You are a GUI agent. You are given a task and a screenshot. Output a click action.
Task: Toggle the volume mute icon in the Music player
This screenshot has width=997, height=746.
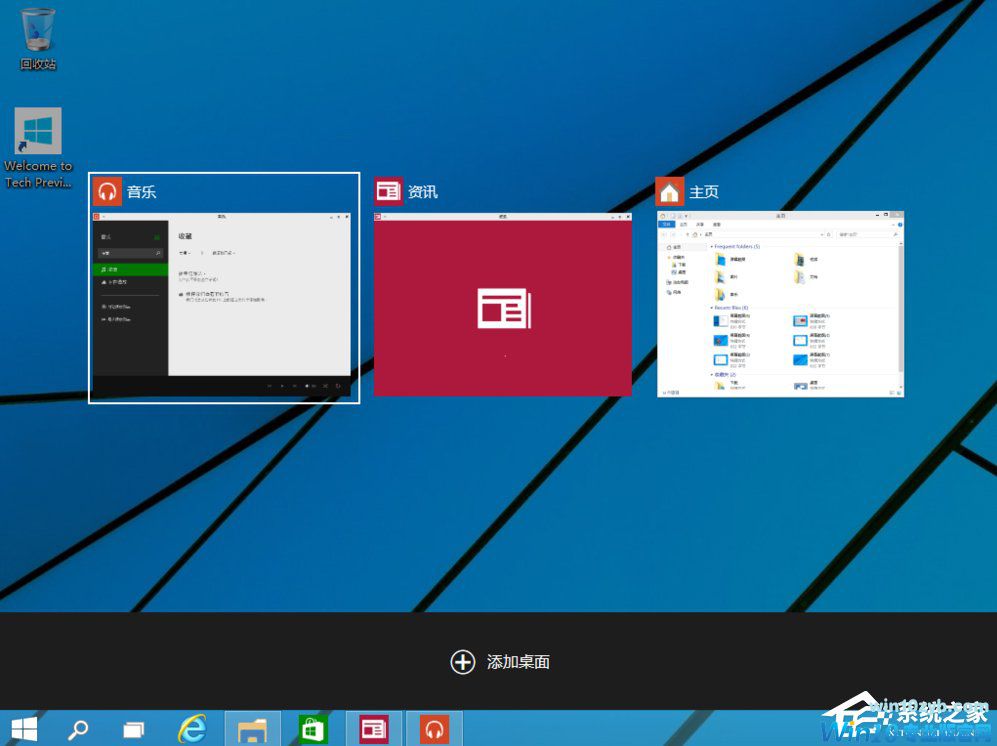pyautogui.click(x=309, y=386)
